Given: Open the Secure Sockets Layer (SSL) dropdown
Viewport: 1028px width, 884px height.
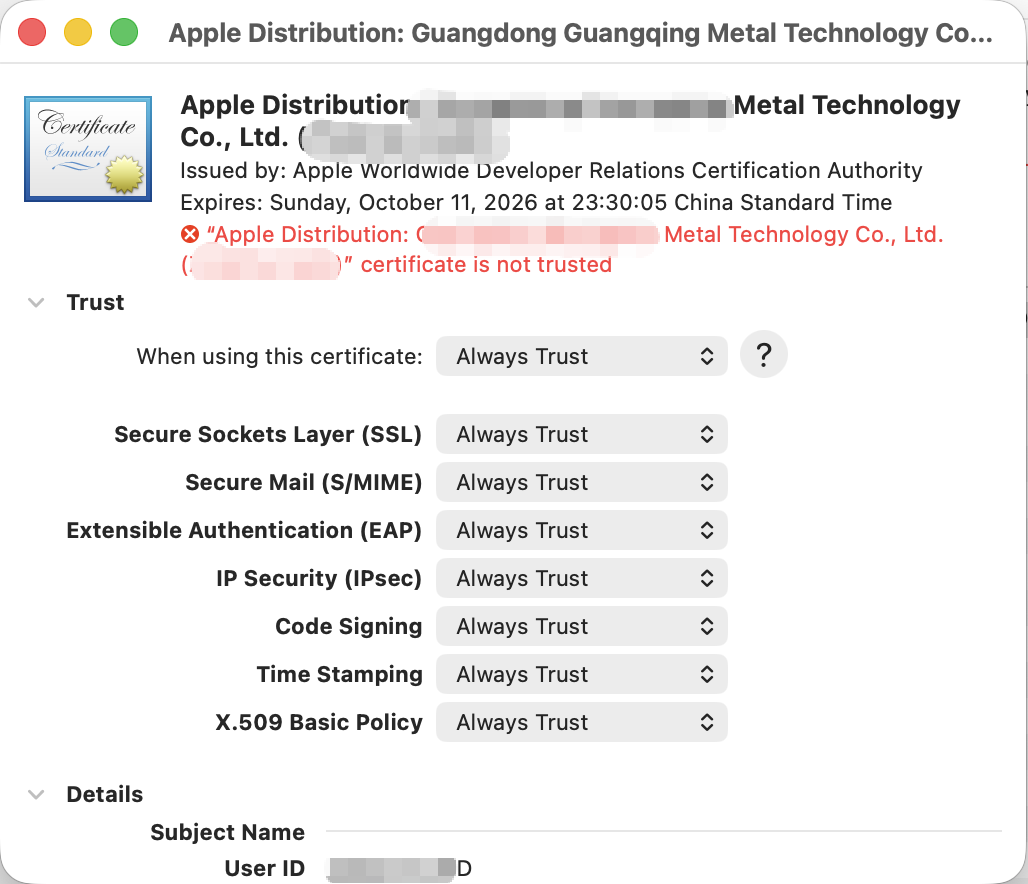Looking at the screenshot, I should (x=581, y=434).
